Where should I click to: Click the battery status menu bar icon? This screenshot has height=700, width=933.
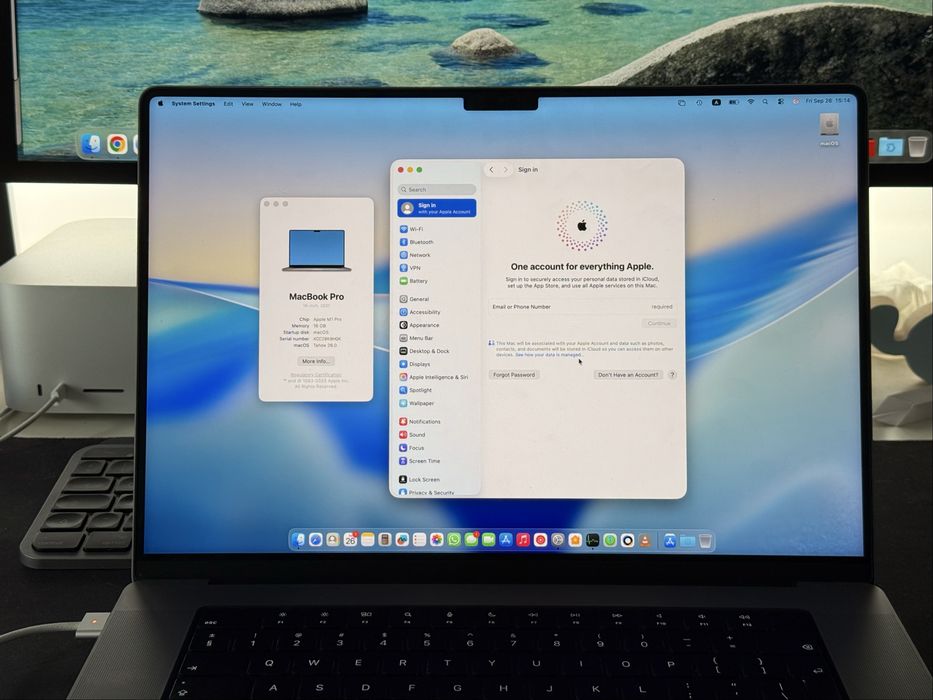click(x=734, y=102)
